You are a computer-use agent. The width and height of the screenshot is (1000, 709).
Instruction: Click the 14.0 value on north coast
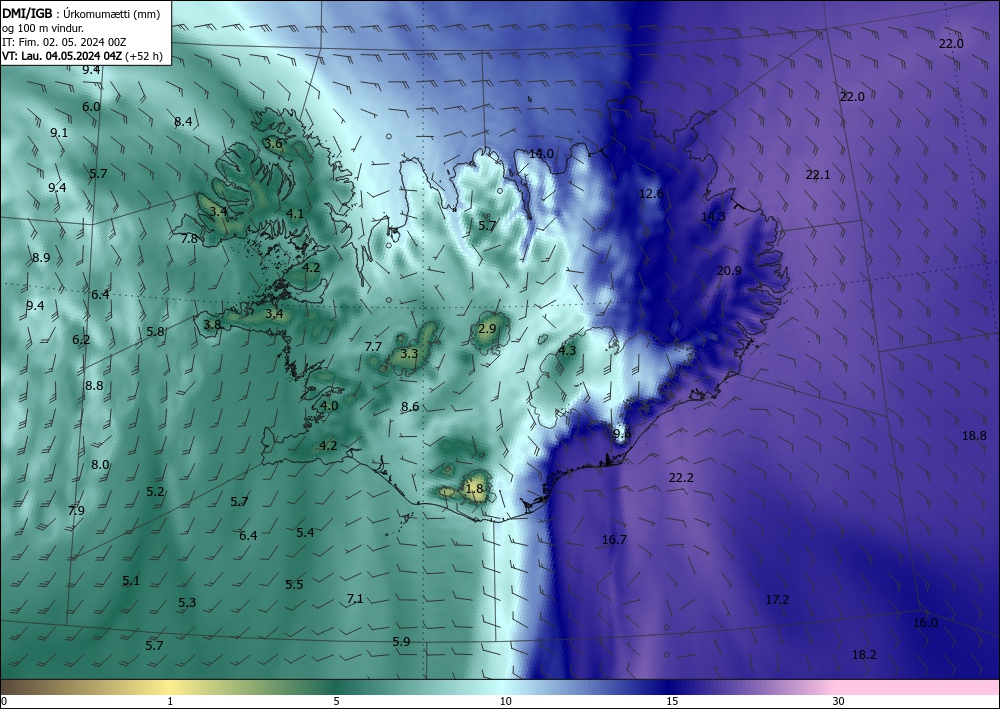(x=541, y=153)
